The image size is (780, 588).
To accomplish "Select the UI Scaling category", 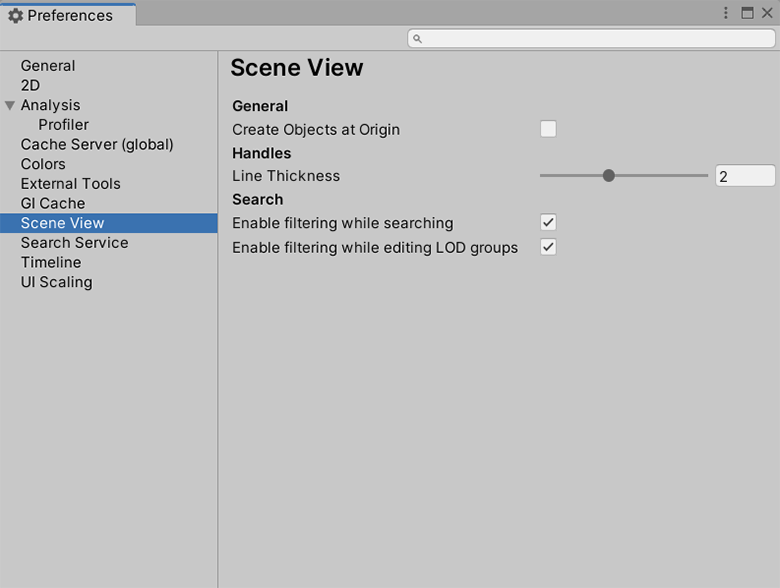I will (x=56, y=282).
